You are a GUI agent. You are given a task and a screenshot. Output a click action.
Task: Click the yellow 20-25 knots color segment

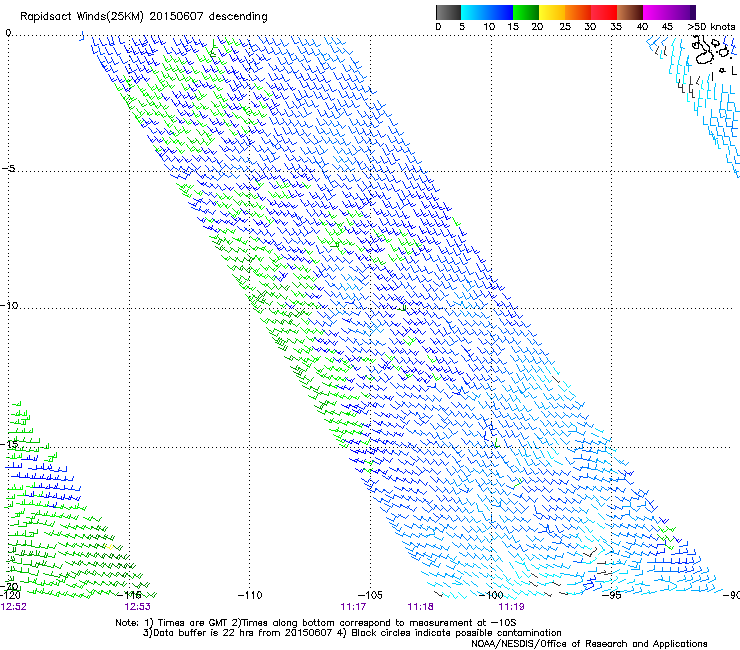click(x=552, y=12)
